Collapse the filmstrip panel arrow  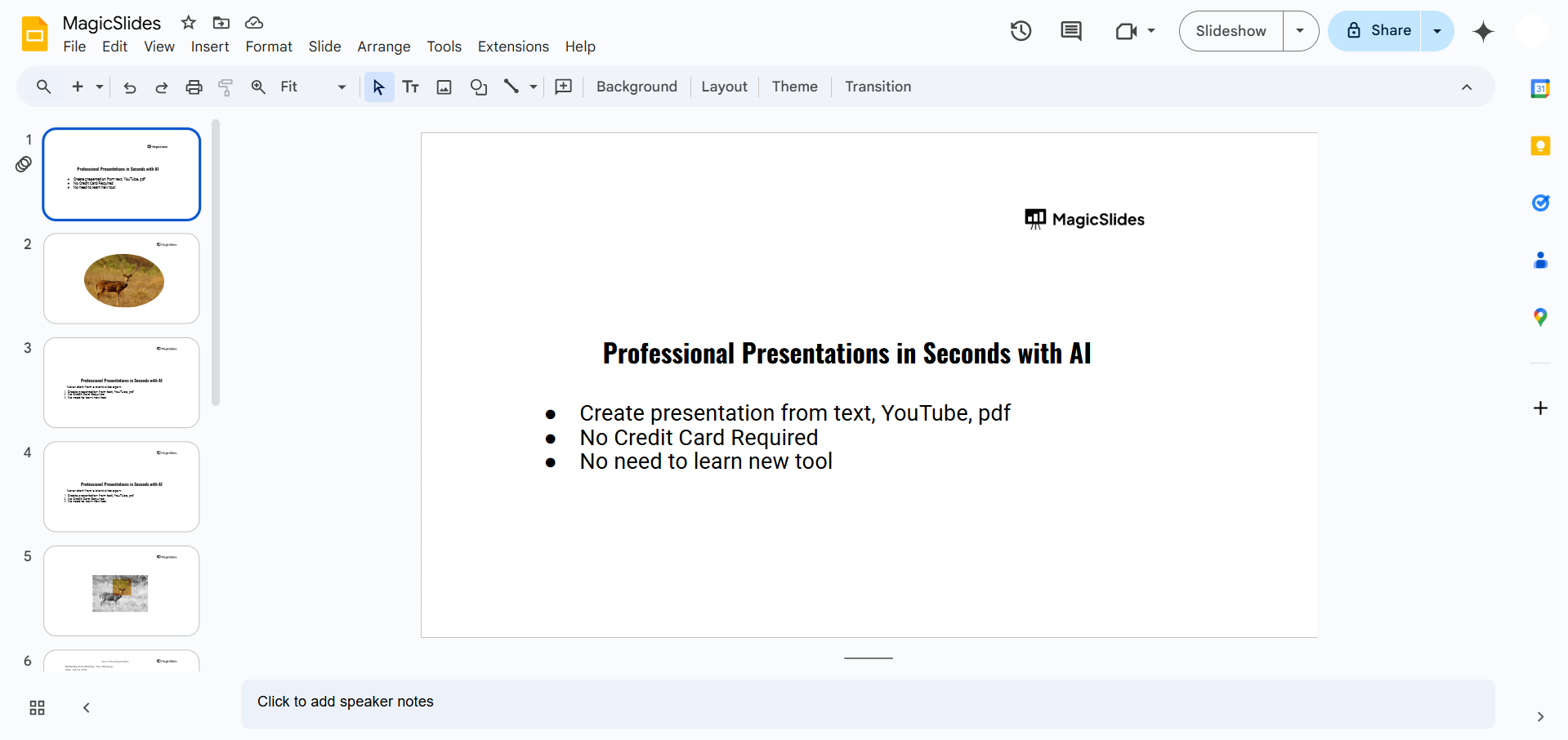(x=87, y=708)
